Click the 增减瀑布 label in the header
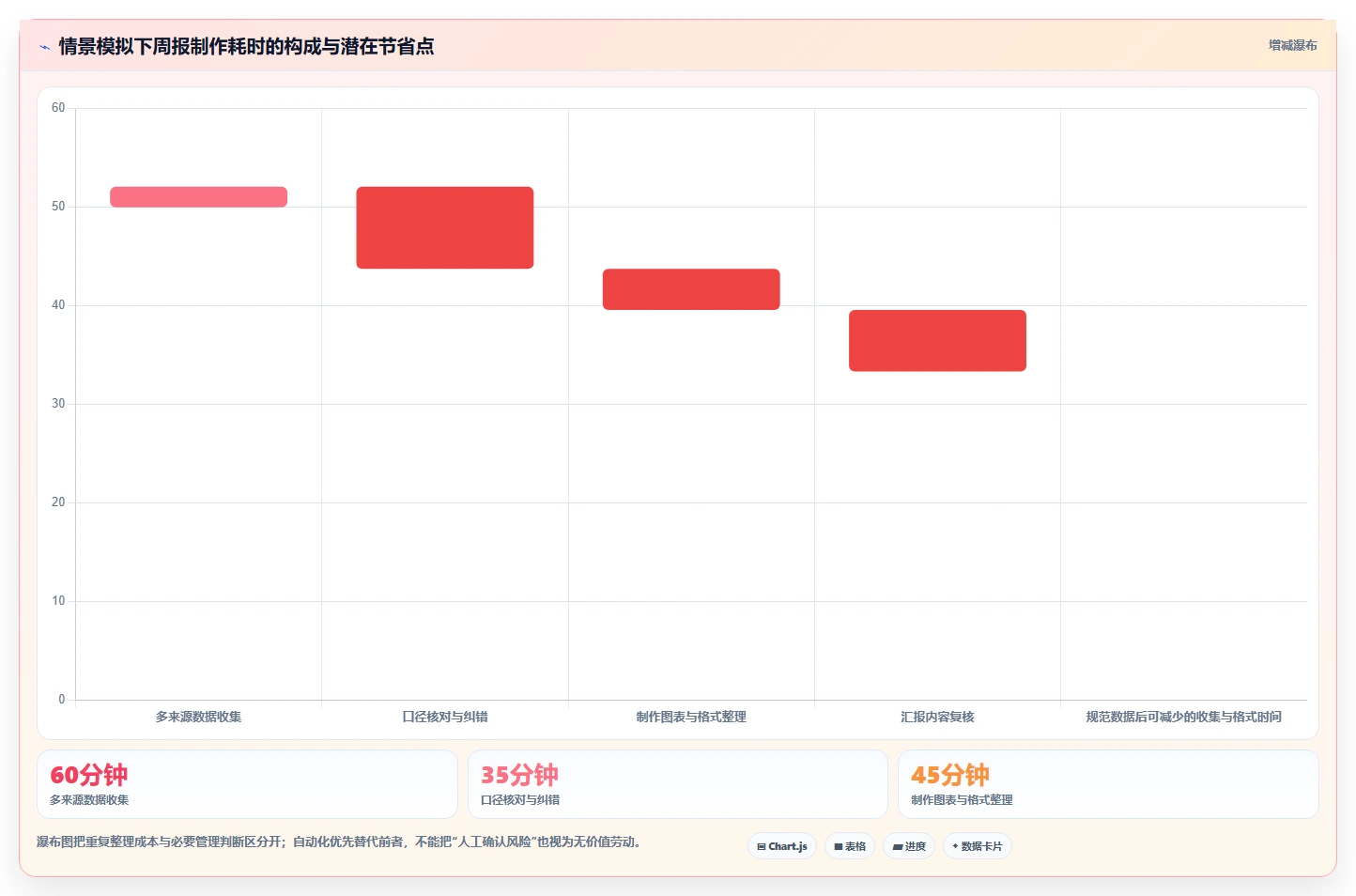1356x896 pixels. 1292,45
